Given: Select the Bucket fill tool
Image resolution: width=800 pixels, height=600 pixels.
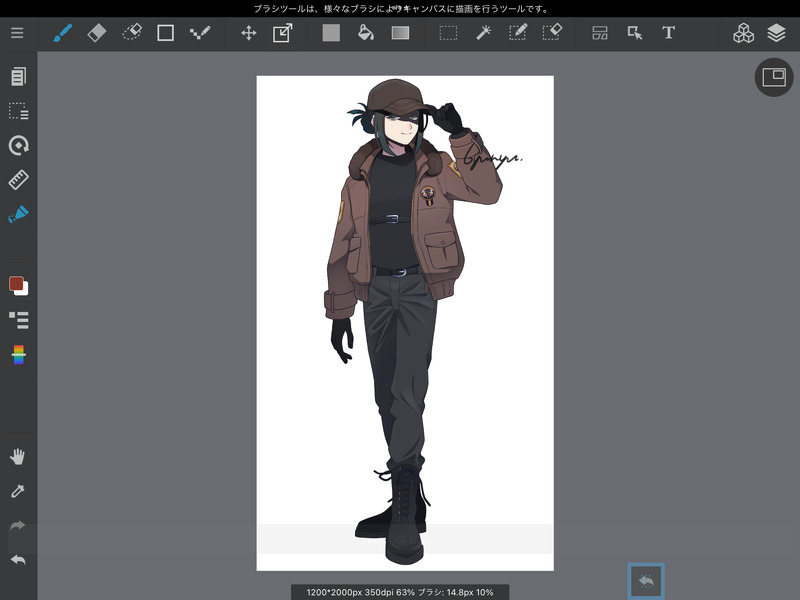Looking at the screenshot, I should [x=365, y=33].
